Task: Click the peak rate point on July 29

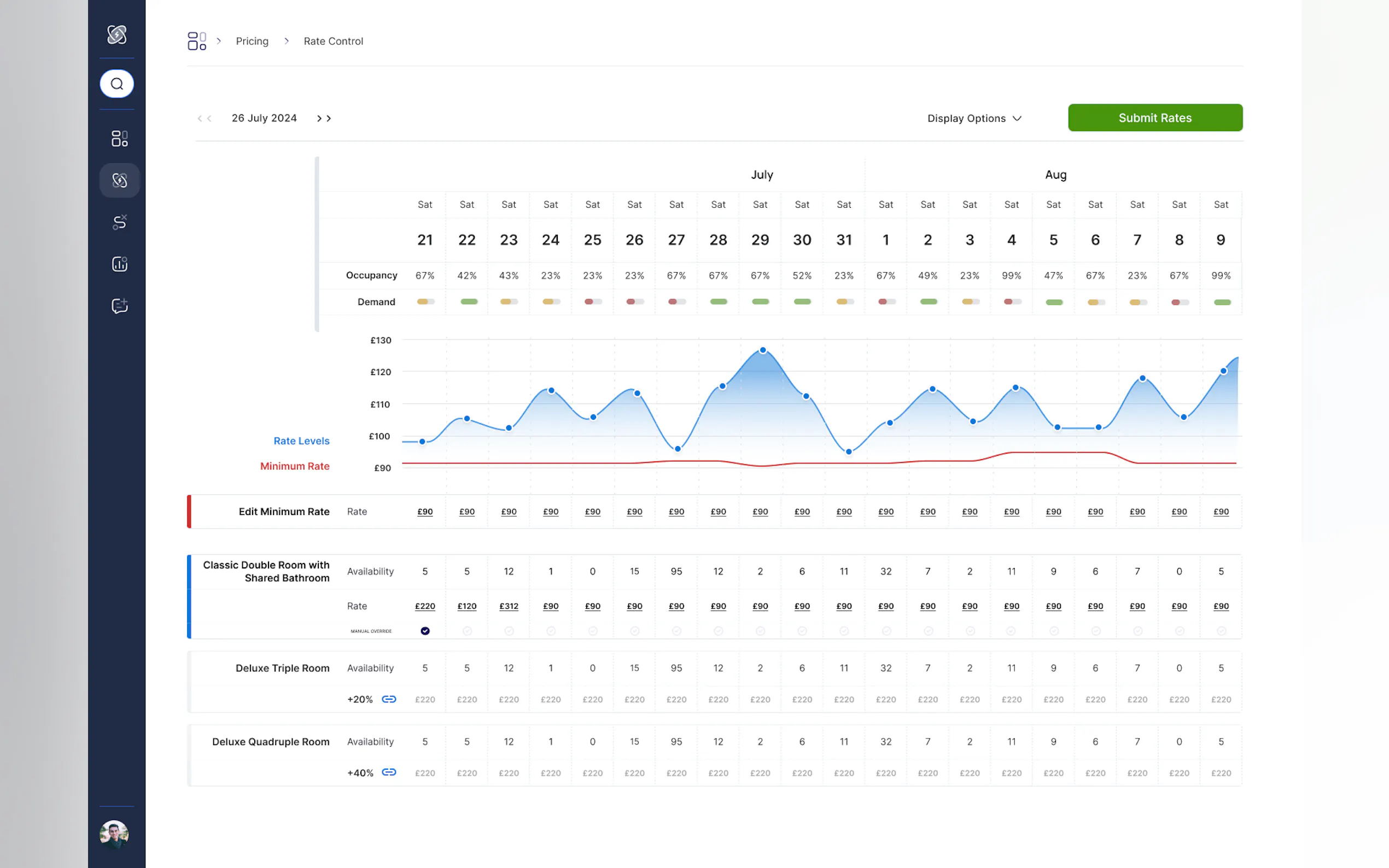Action: (762, 350)
